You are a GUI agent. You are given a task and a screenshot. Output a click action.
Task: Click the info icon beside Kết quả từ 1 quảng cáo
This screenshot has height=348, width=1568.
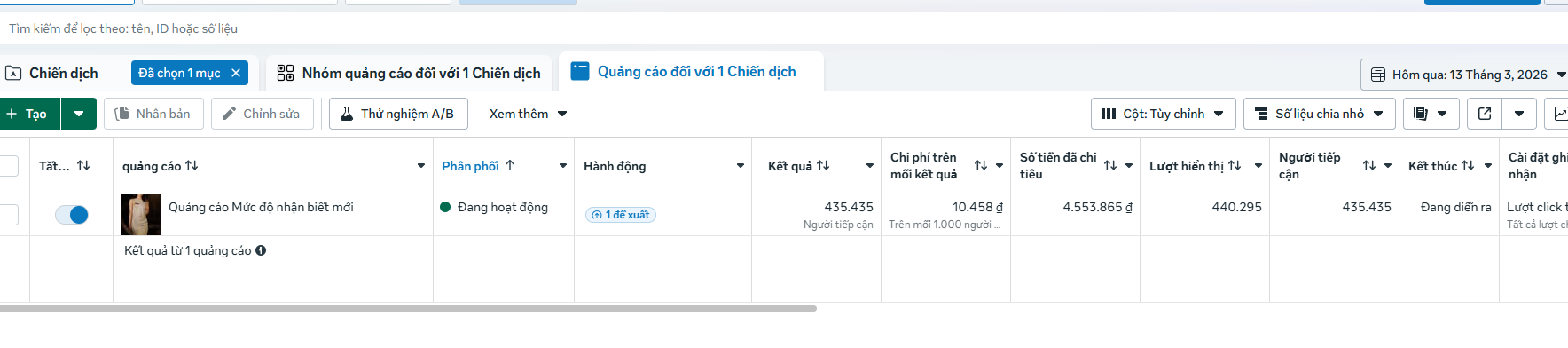[261, 250]
